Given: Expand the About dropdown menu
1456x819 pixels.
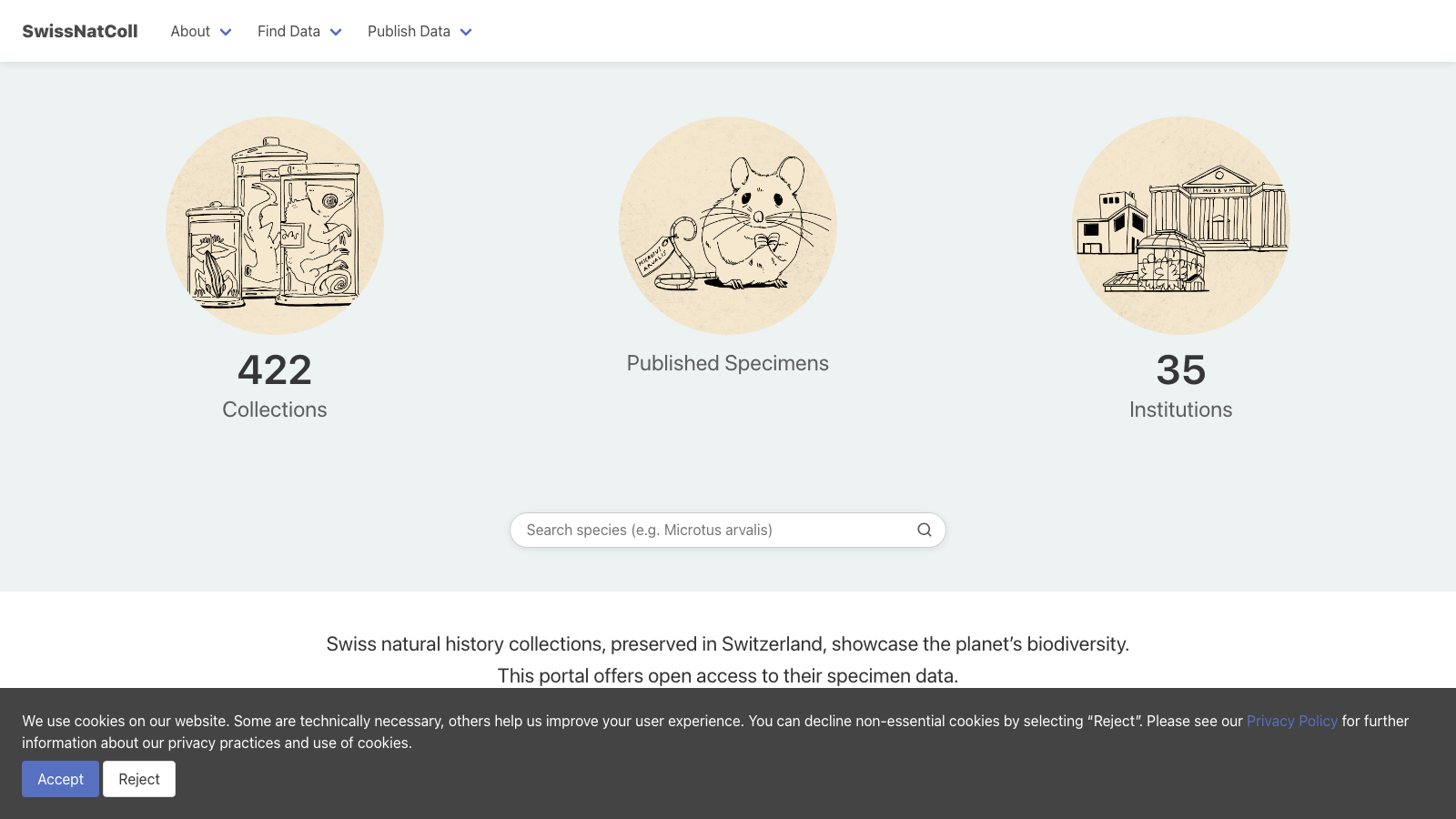Looking at the screenshot, I should 200,31.
